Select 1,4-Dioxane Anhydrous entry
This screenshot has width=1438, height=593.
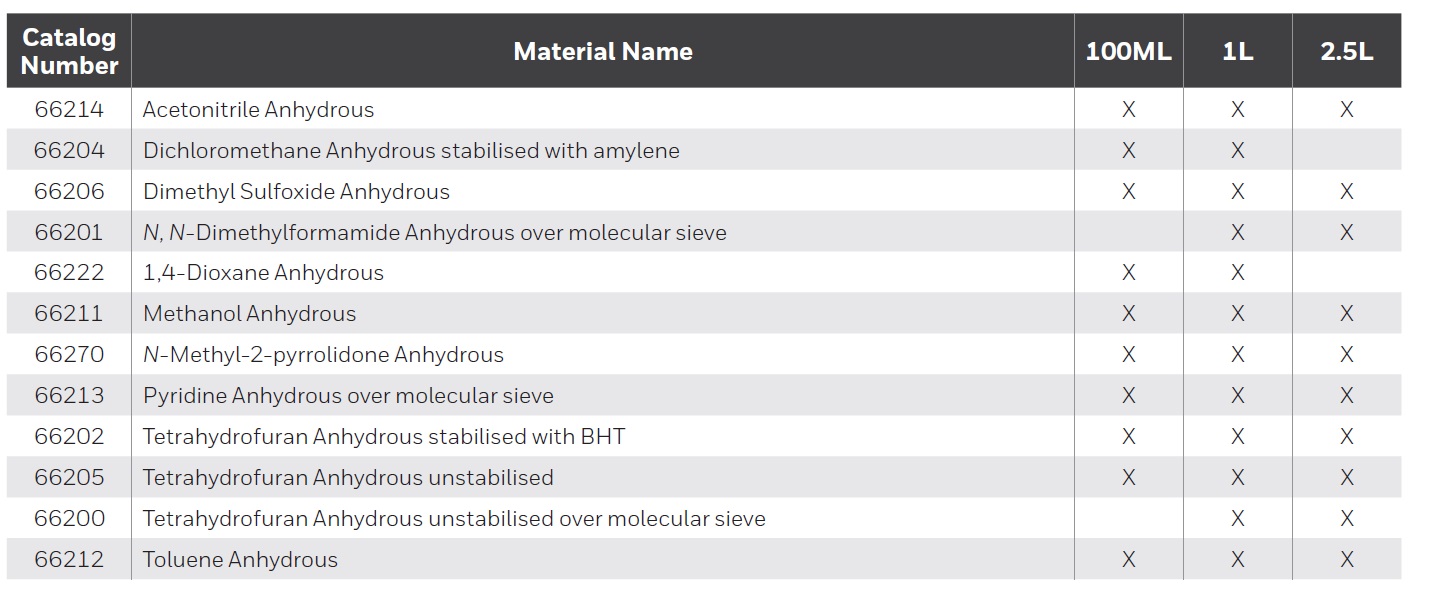tap(263, 273)
